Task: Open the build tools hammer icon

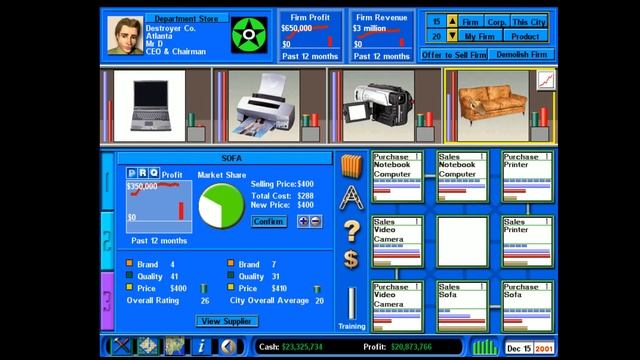Action: 121,347
